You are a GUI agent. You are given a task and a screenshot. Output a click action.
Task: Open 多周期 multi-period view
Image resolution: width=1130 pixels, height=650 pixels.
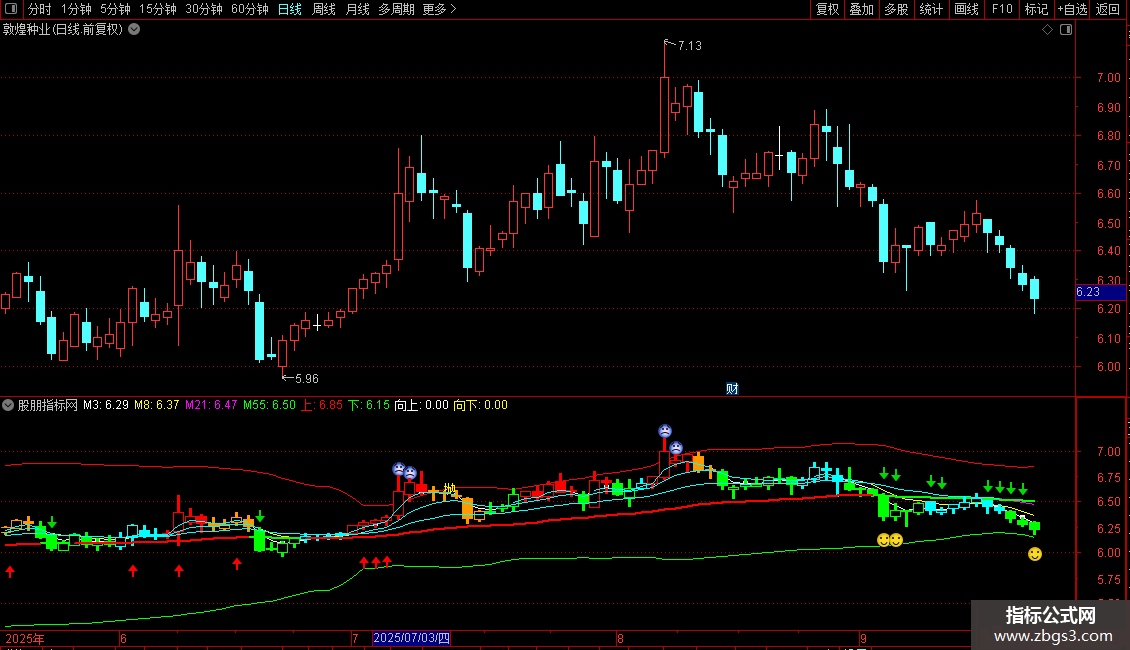pyautogui.click(x=396, y=9)
